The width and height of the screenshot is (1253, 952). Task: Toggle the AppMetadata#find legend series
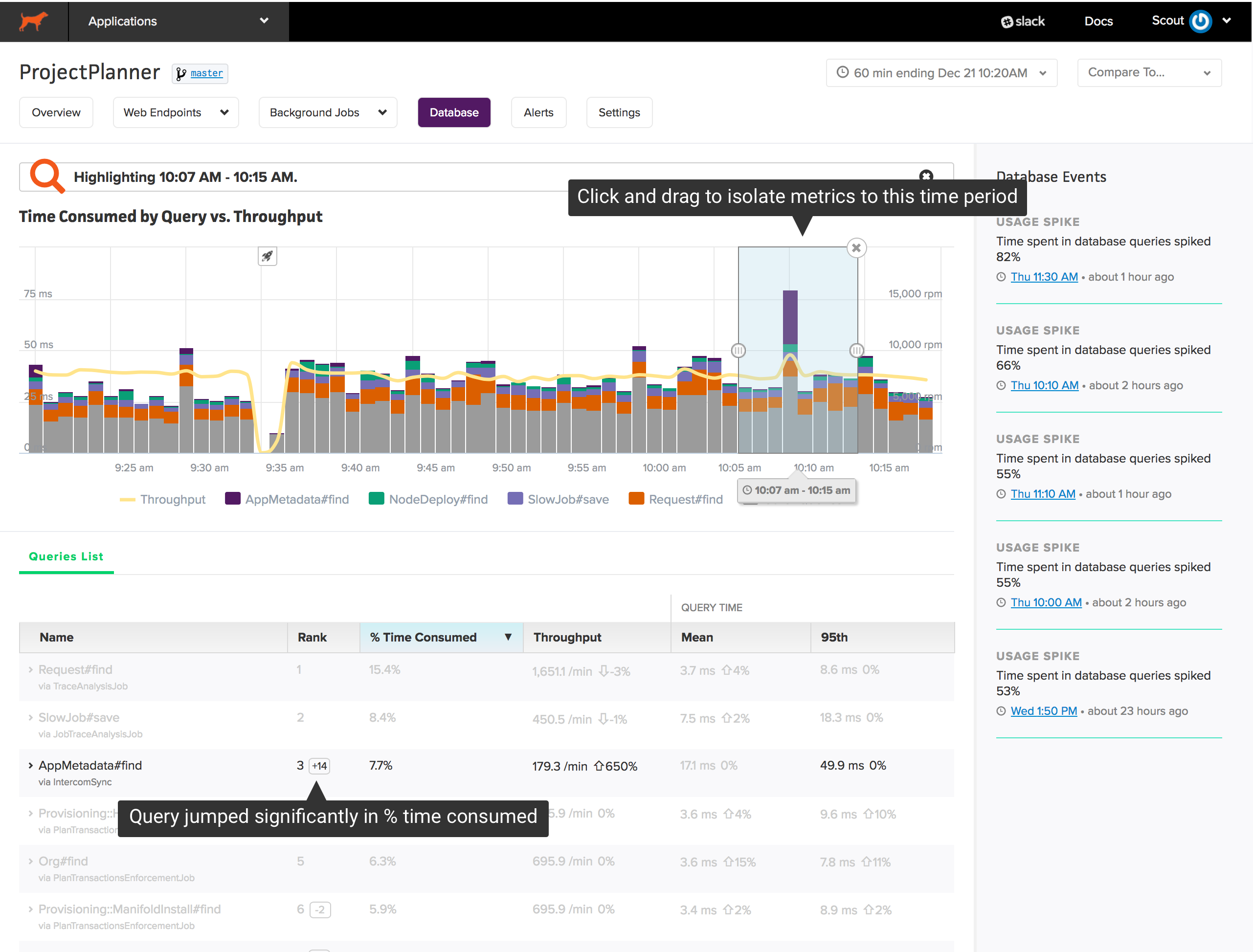(287, 499)
